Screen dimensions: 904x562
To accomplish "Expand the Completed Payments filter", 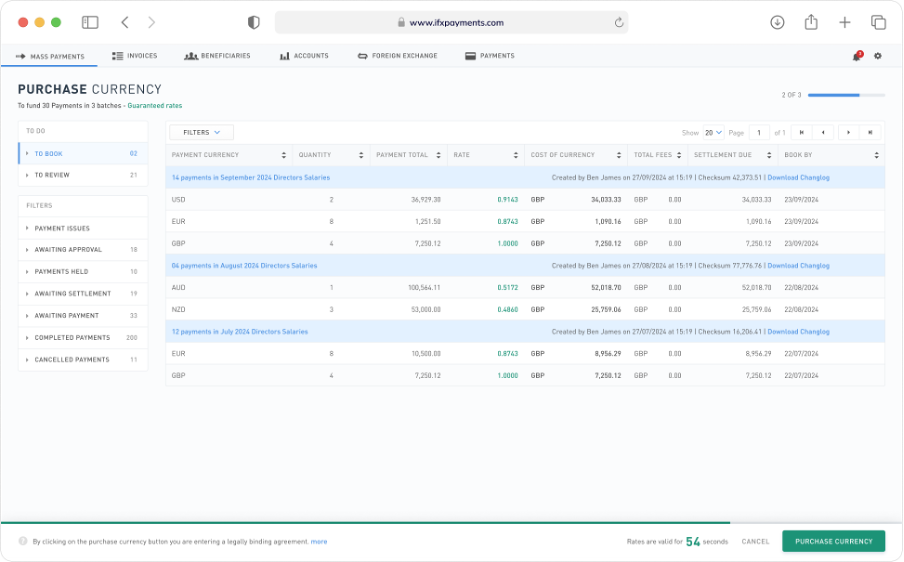I will click(83, 337).
